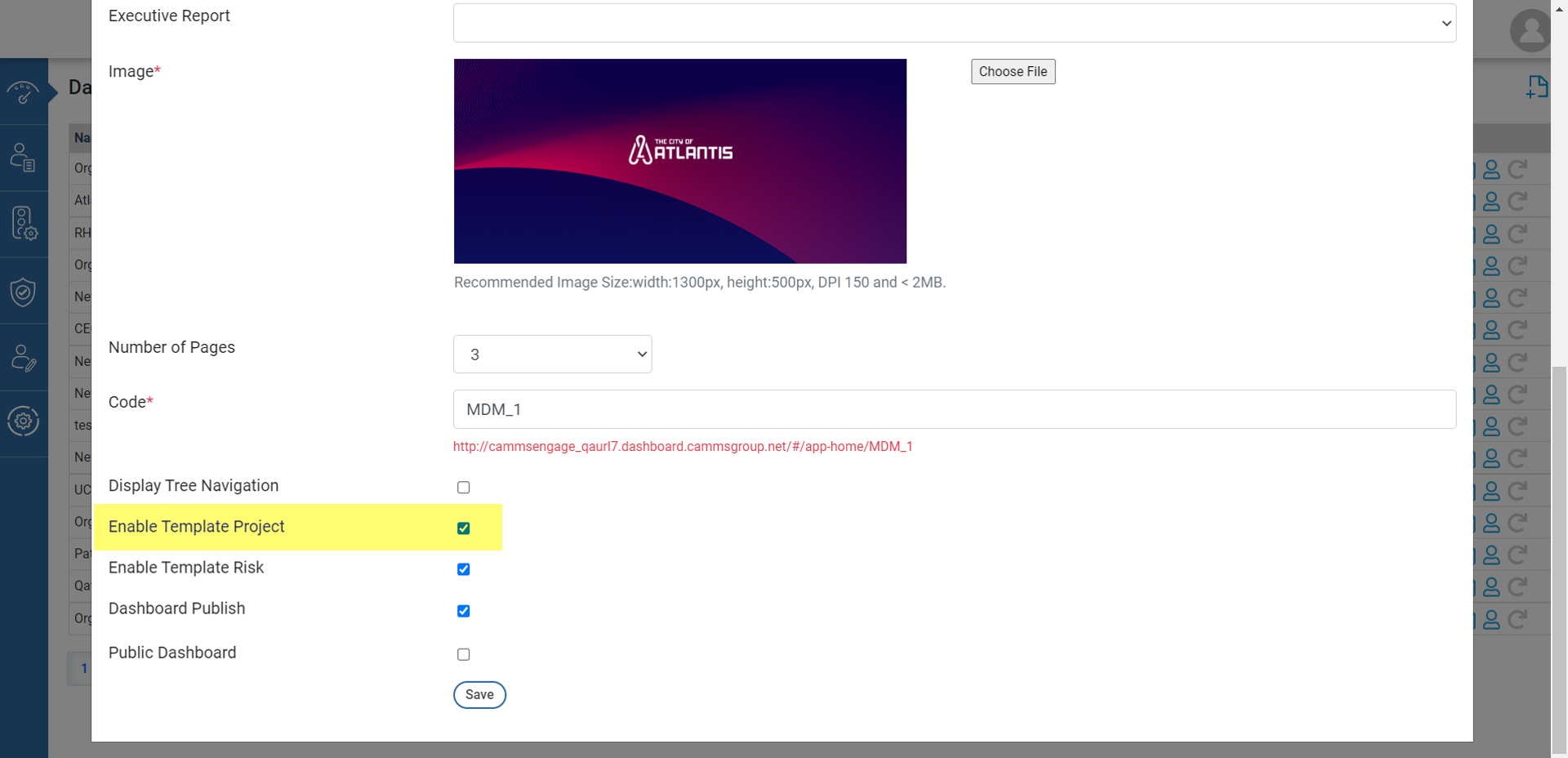This screenshot has width=1568, height=758.
Task: Click the user icon in the 'RH' row
Action: coord(1491,234)
